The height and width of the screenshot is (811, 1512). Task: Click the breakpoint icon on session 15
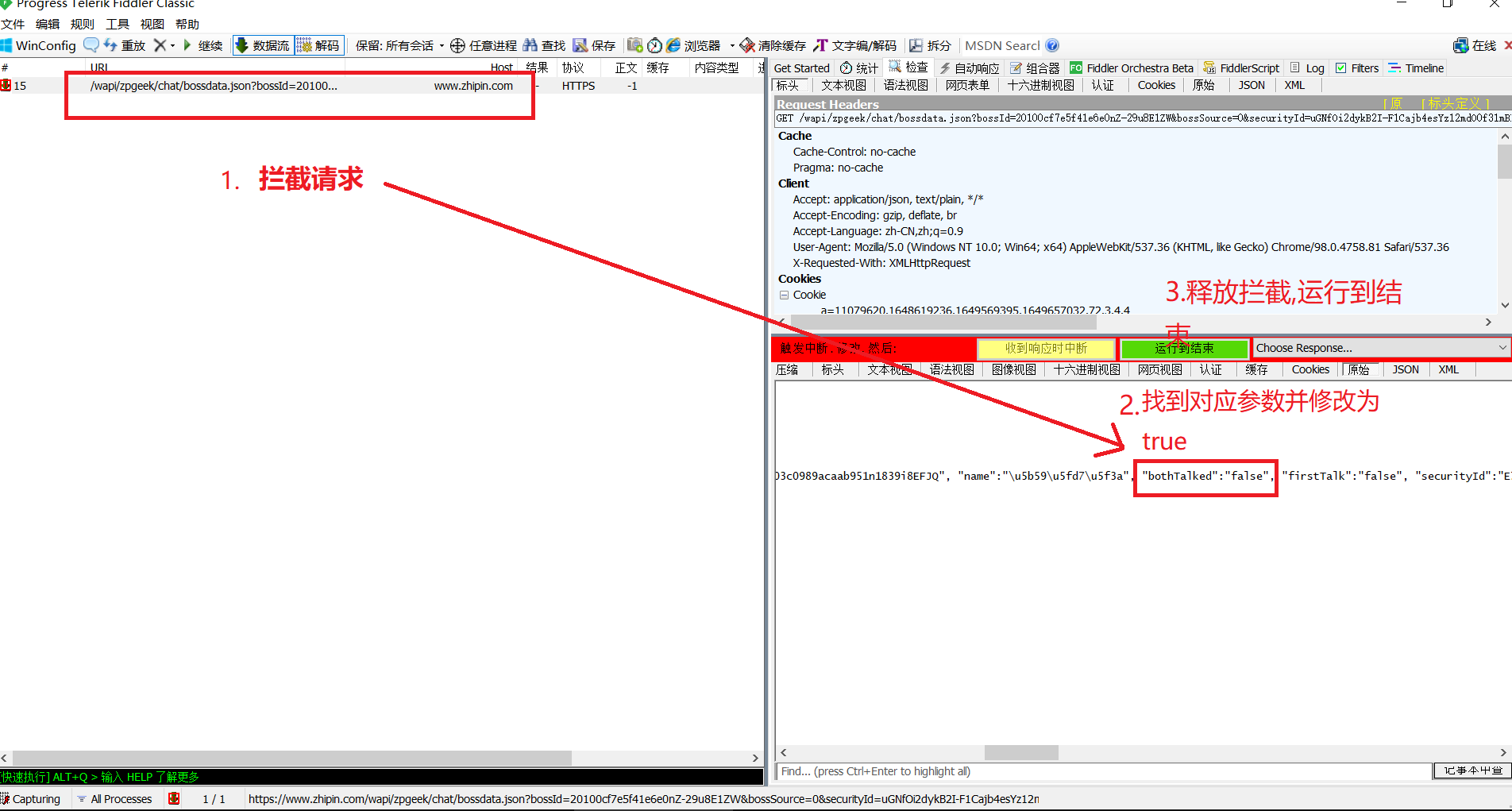(6, 85)
